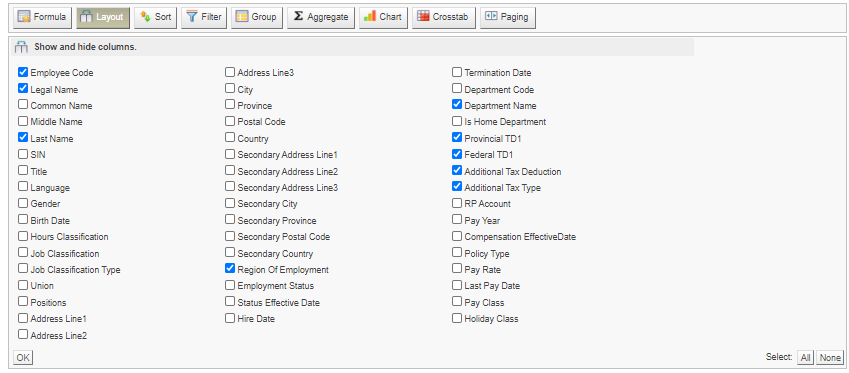This screenshot has width=849, height=373.
Task: Uncheck the Department Name checkbox
Action: pos(457,104)
